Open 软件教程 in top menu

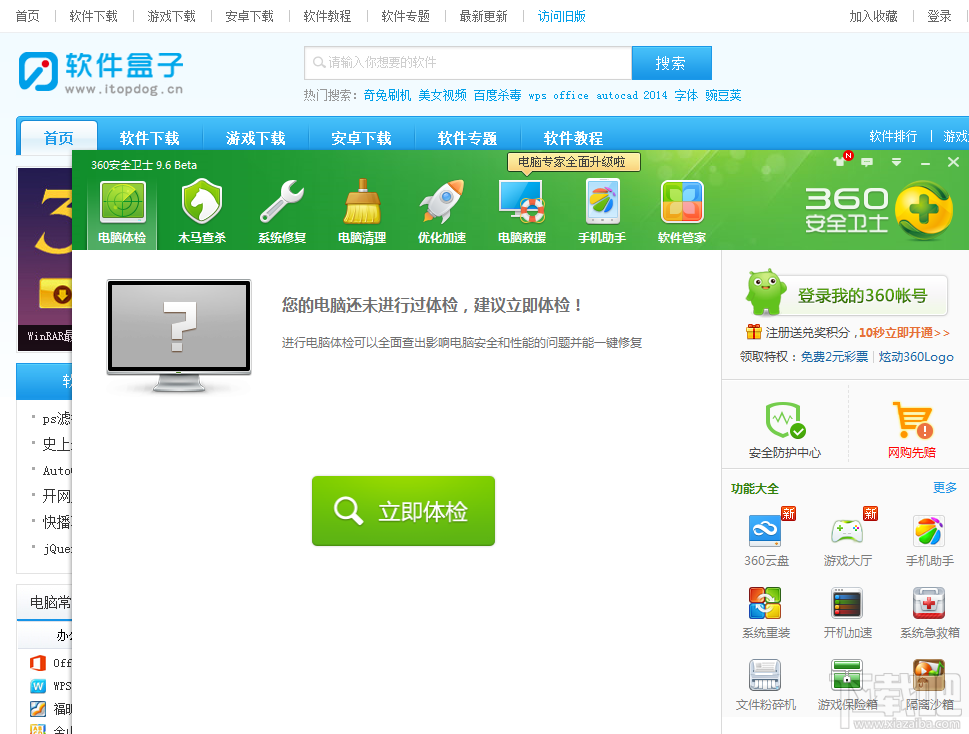click(x=327, y=16)
